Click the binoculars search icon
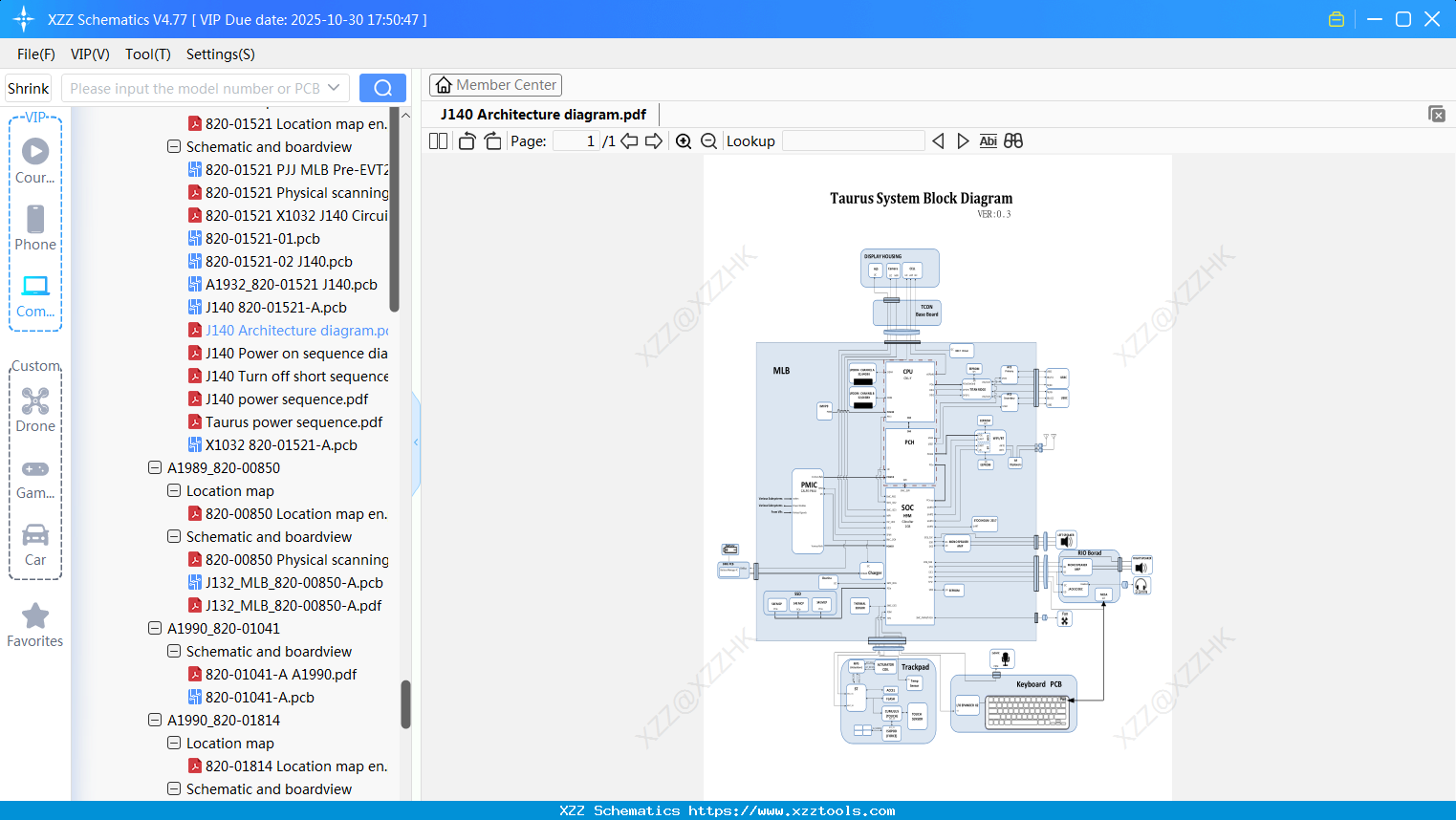Screen dimensions: 1456x820 [1013, 141]
